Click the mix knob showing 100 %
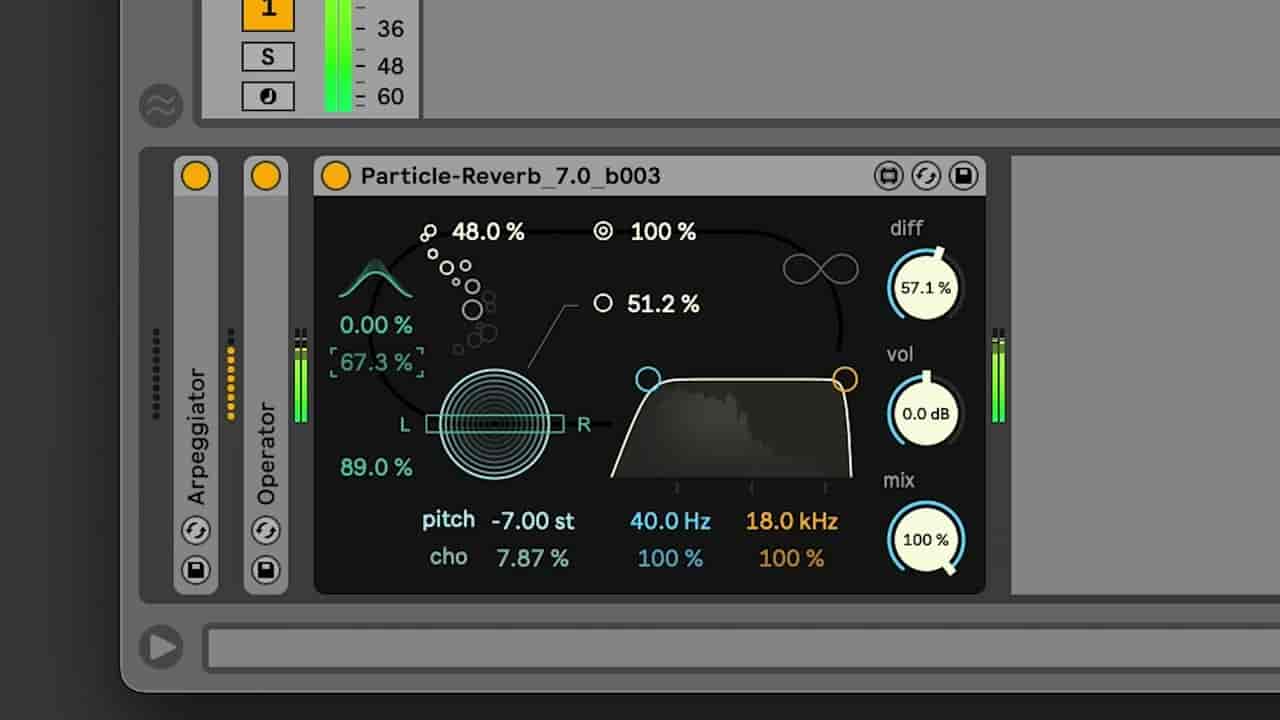 coord(926,539)
